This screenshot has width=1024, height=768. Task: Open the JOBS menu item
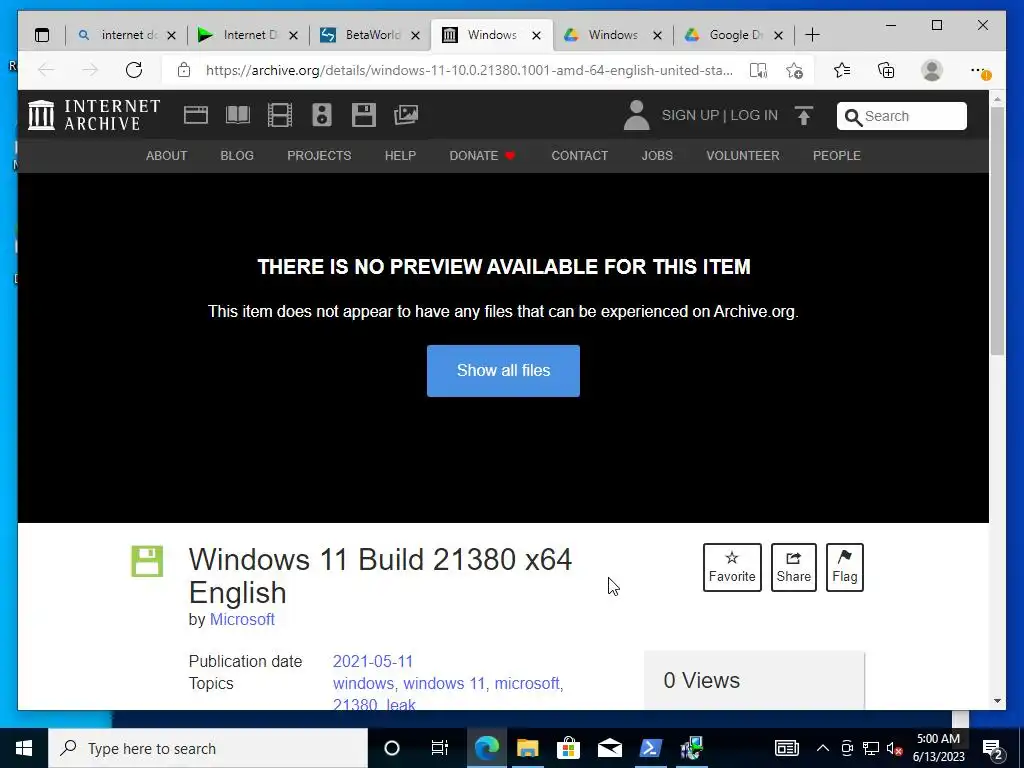(x=657, y=155)
